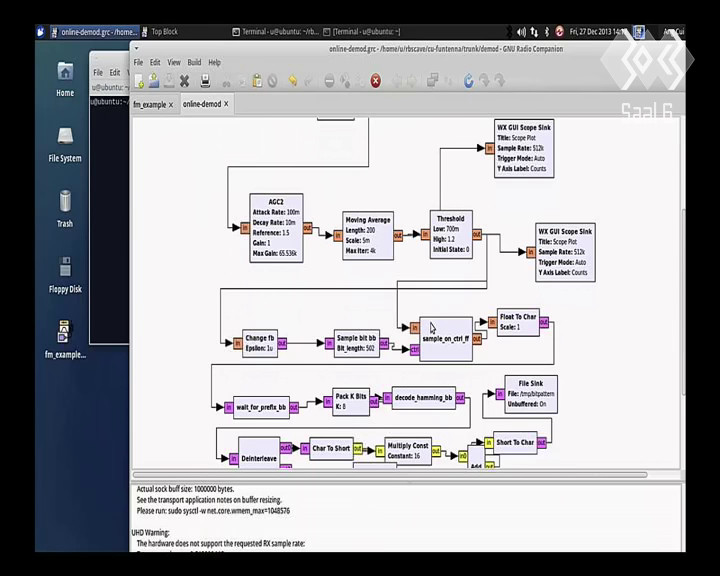Close the online-demod tab
The height and width of the screenshot is (576, 720).
click(226, 104)
